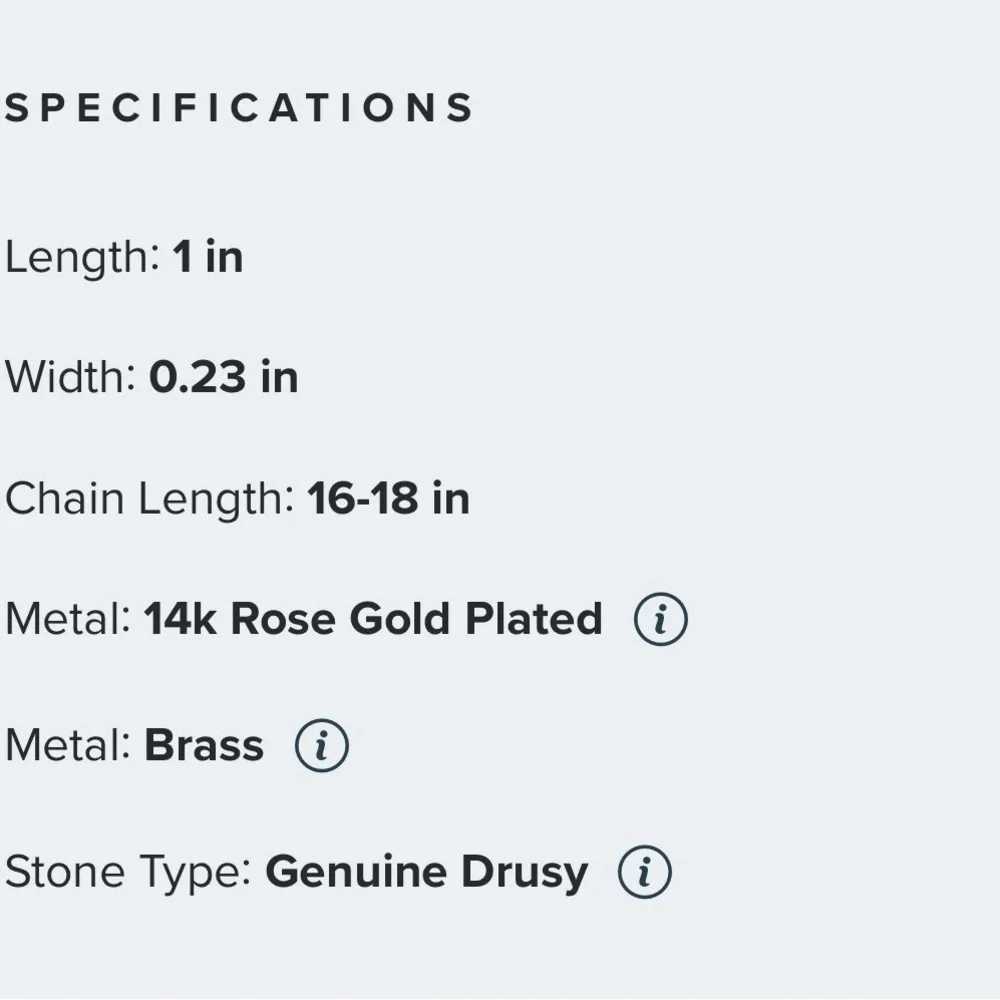Select the Width label
Viewport: 1000px width, 1000px height.
[x=70, y=376]
